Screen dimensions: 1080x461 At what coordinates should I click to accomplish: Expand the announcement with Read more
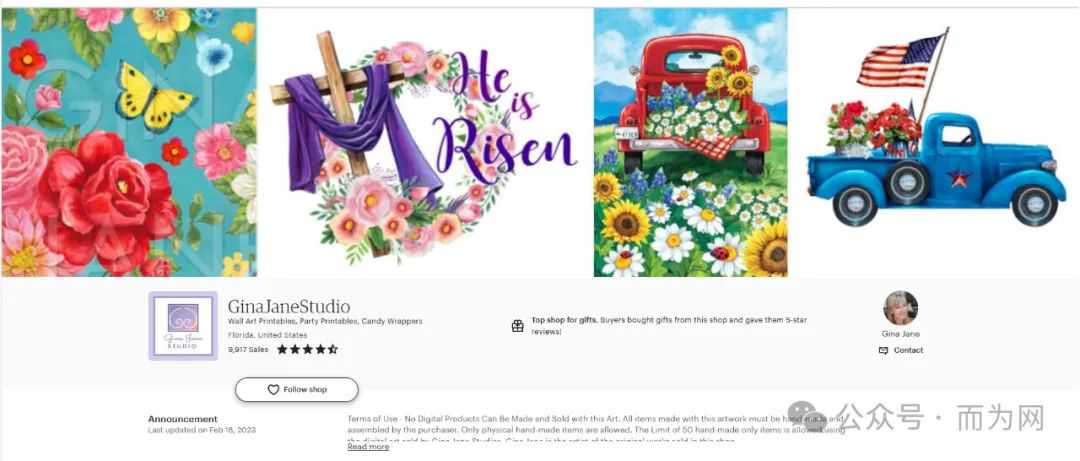[x=368, y=447]
